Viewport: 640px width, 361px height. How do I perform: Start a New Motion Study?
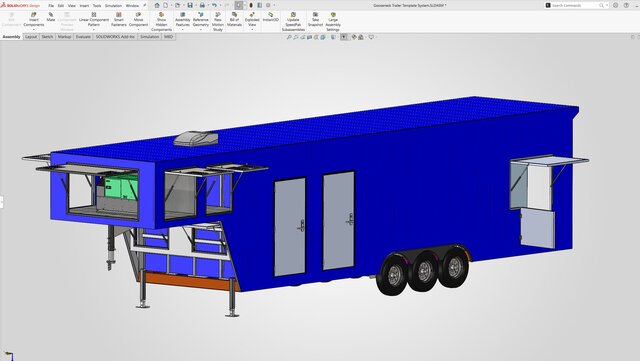click(218, 22)
